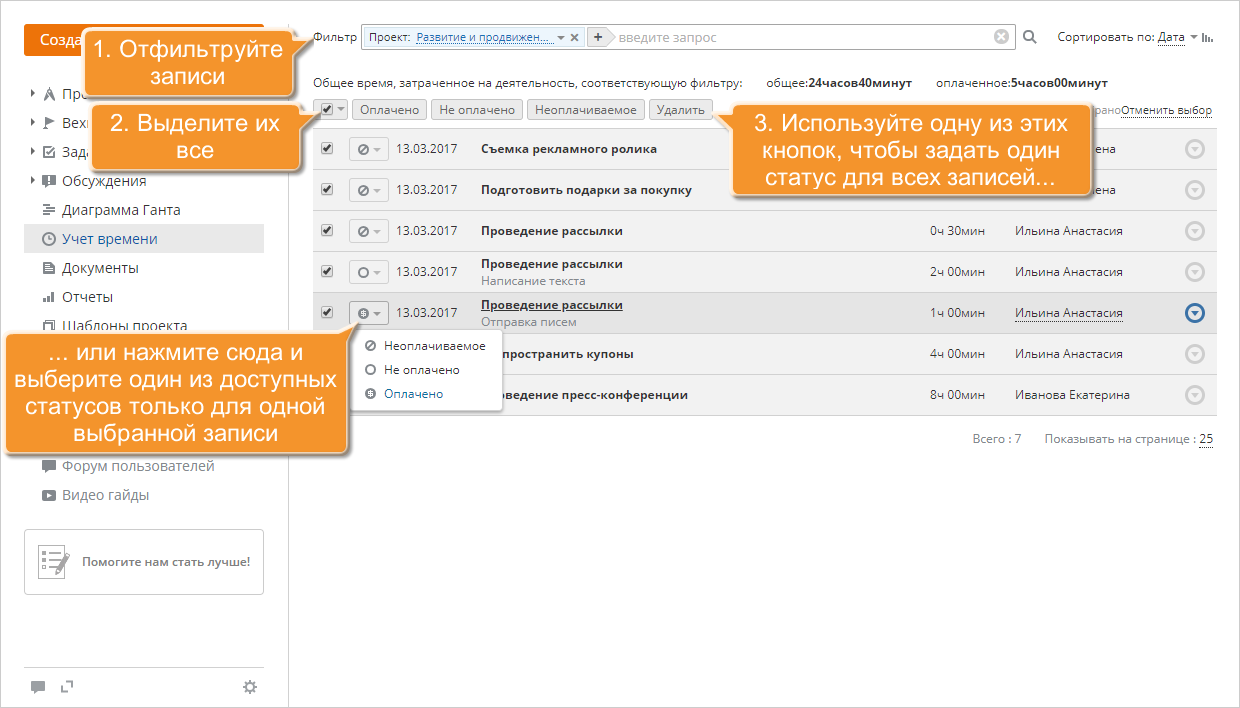Open 'Документы' section in the sidebar

(x=100, y=268)
